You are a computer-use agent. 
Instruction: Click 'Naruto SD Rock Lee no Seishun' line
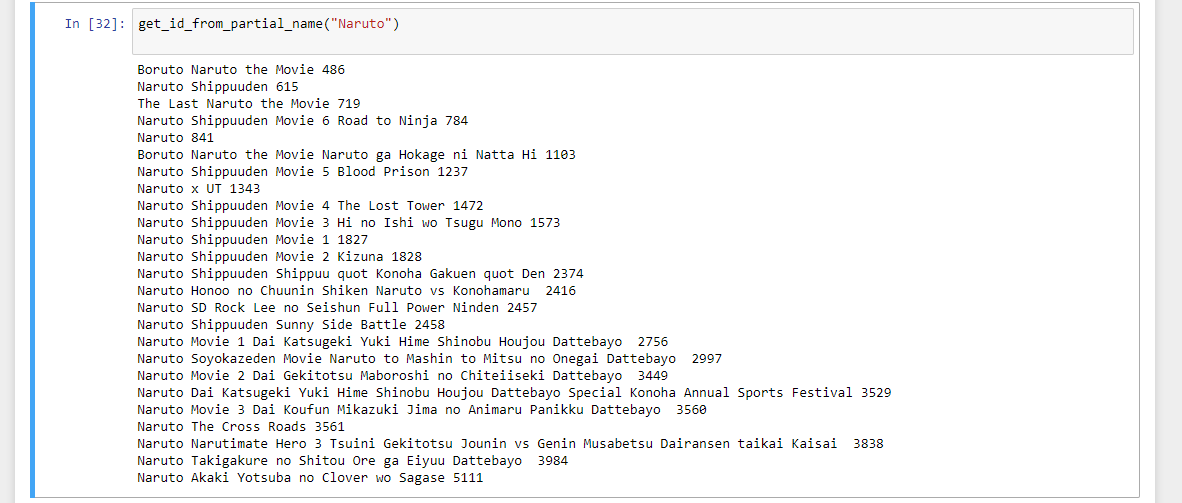point(338,308)
